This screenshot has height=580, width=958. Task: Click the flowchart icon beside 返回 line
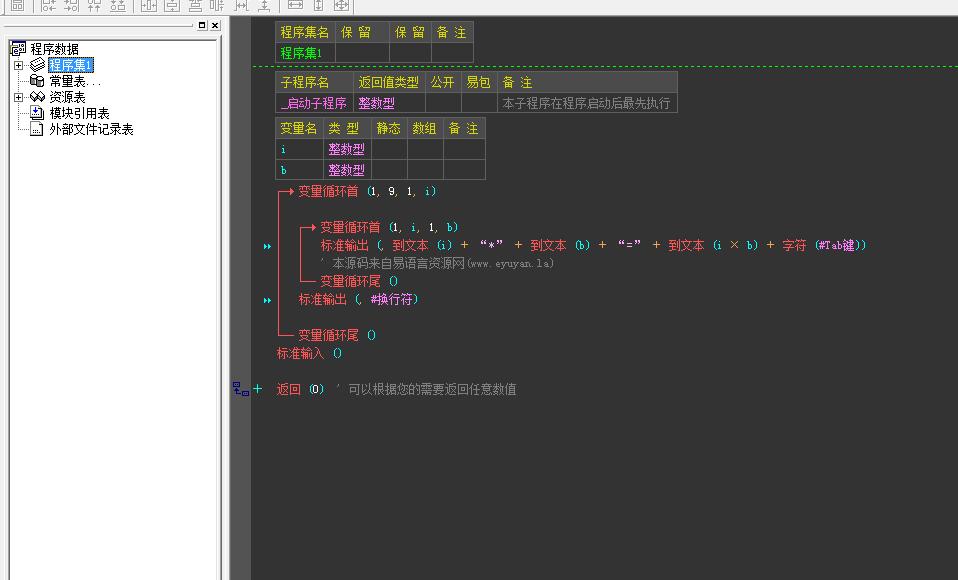(x=241, y=389)
